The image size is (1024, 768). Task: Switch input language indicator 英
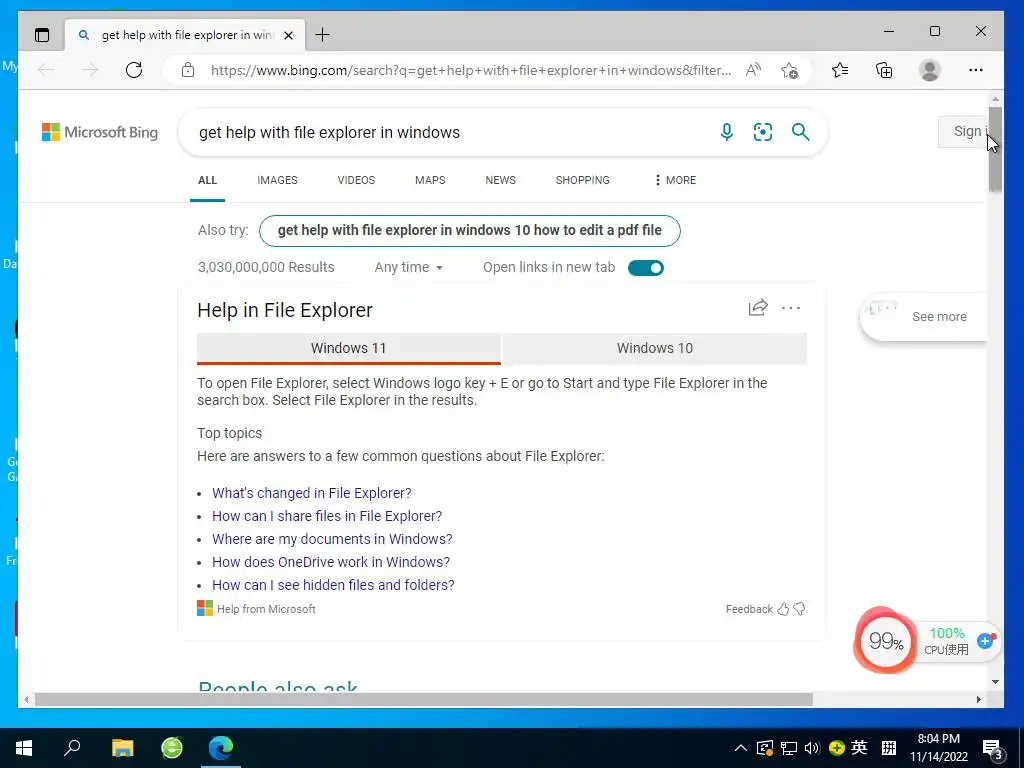pos(859,748)
